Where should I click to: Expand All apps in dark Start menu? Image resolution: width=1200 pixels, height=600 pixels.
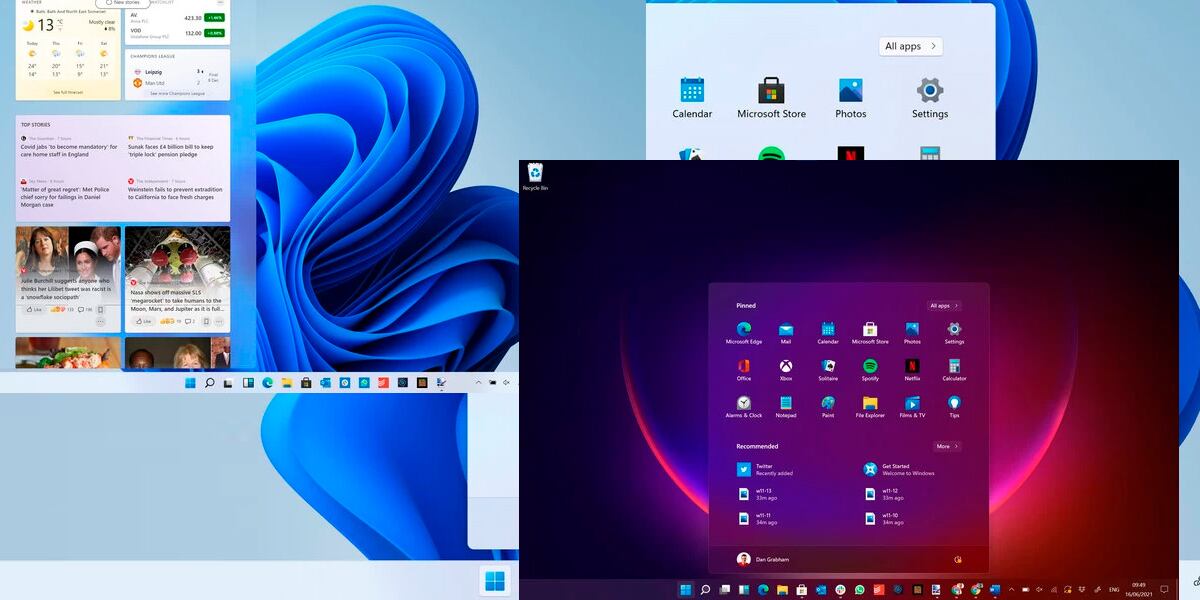[x=944, y=306]
